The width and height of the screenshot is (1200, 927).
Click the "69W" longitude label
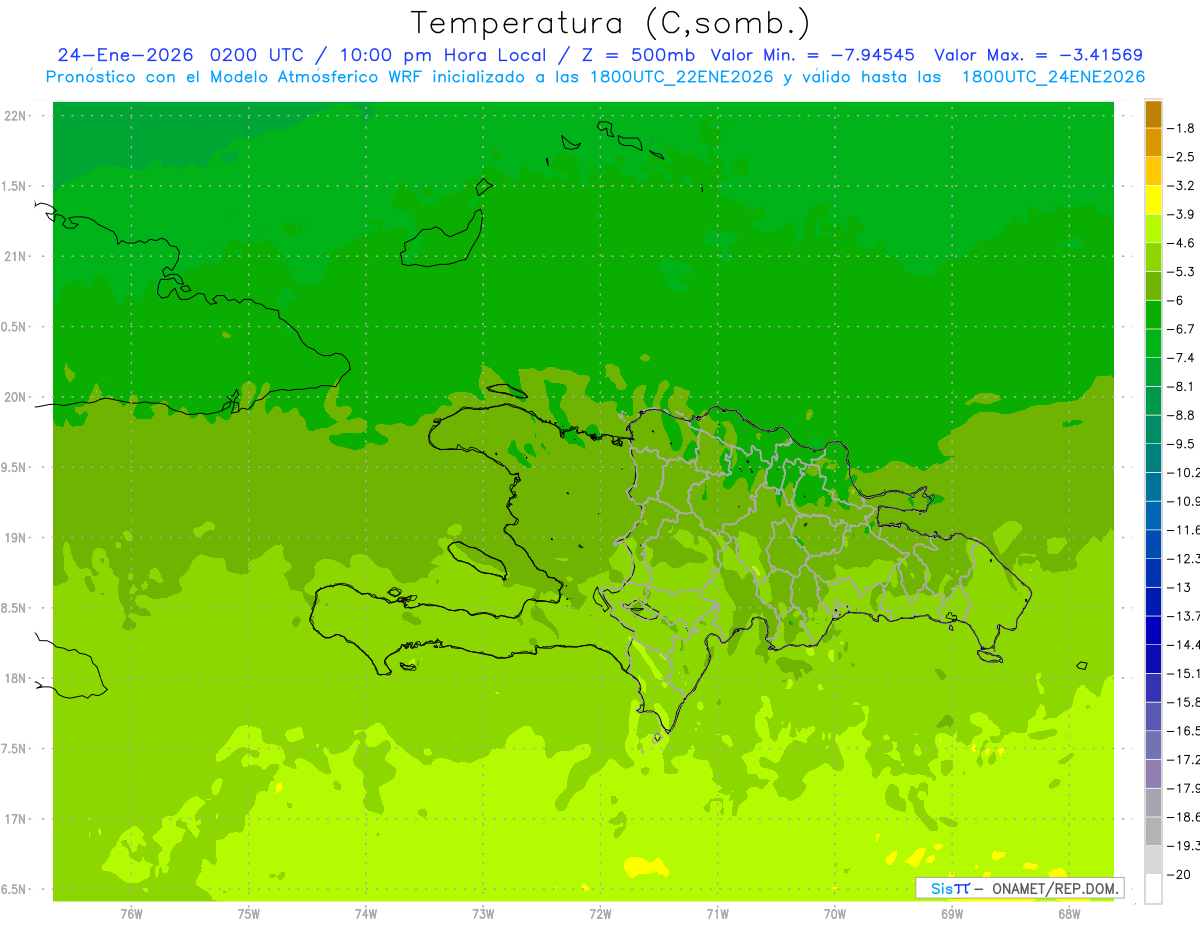click(952, 914)
